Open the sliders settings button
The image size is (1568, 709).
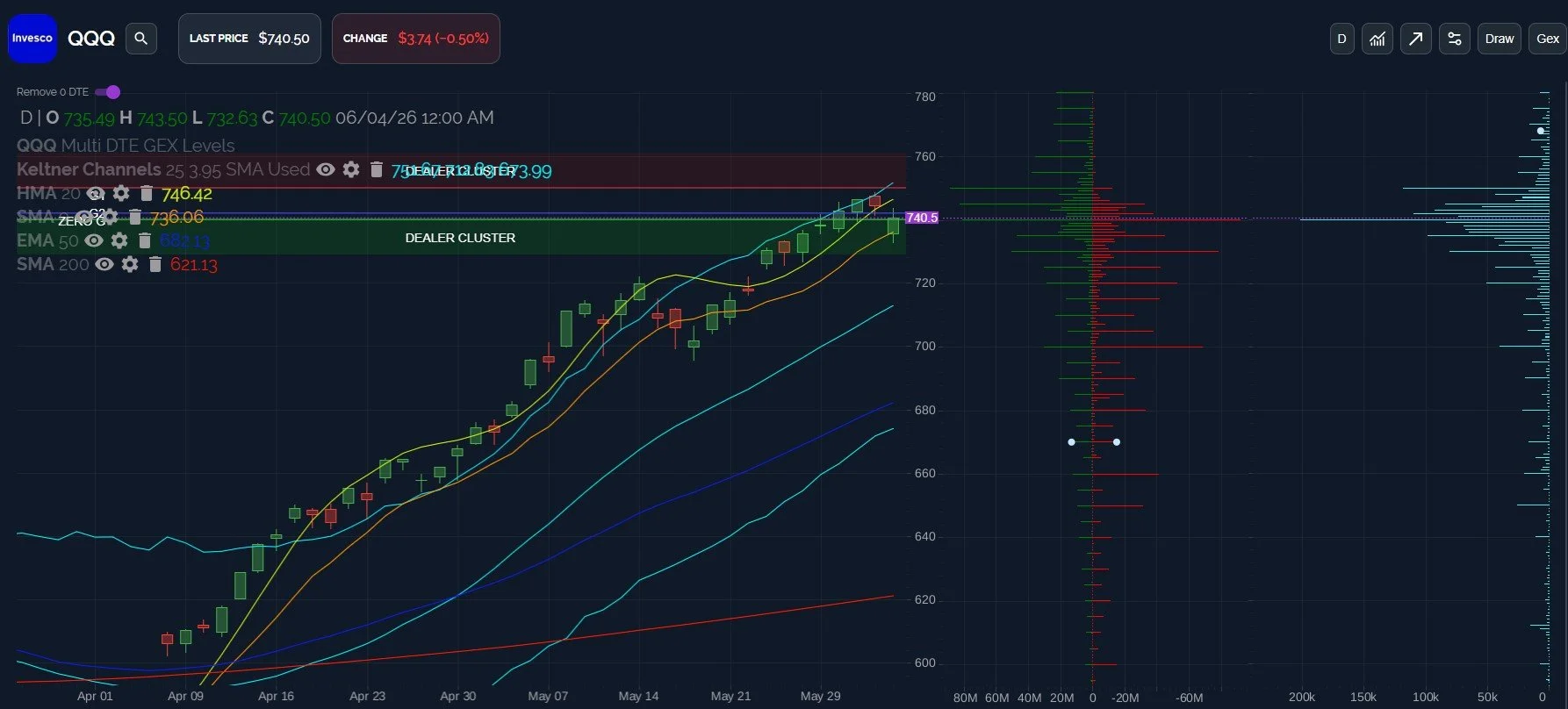click(1455, 39)
